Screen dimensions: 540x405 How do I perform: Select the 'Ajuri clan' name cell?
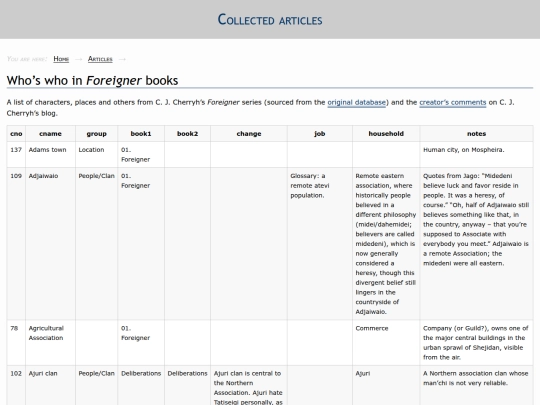tap(50, 385)
